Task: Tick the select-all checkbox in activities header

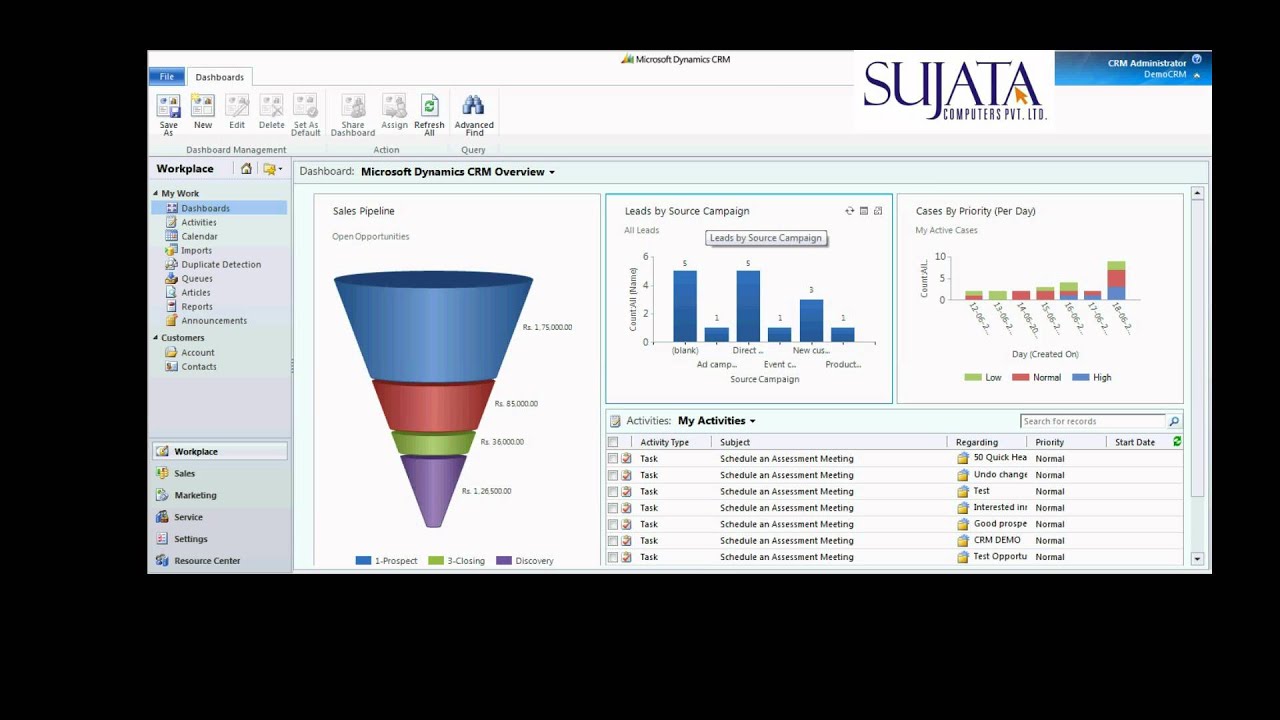Action: pyautogui.click(x=613, y=442)
